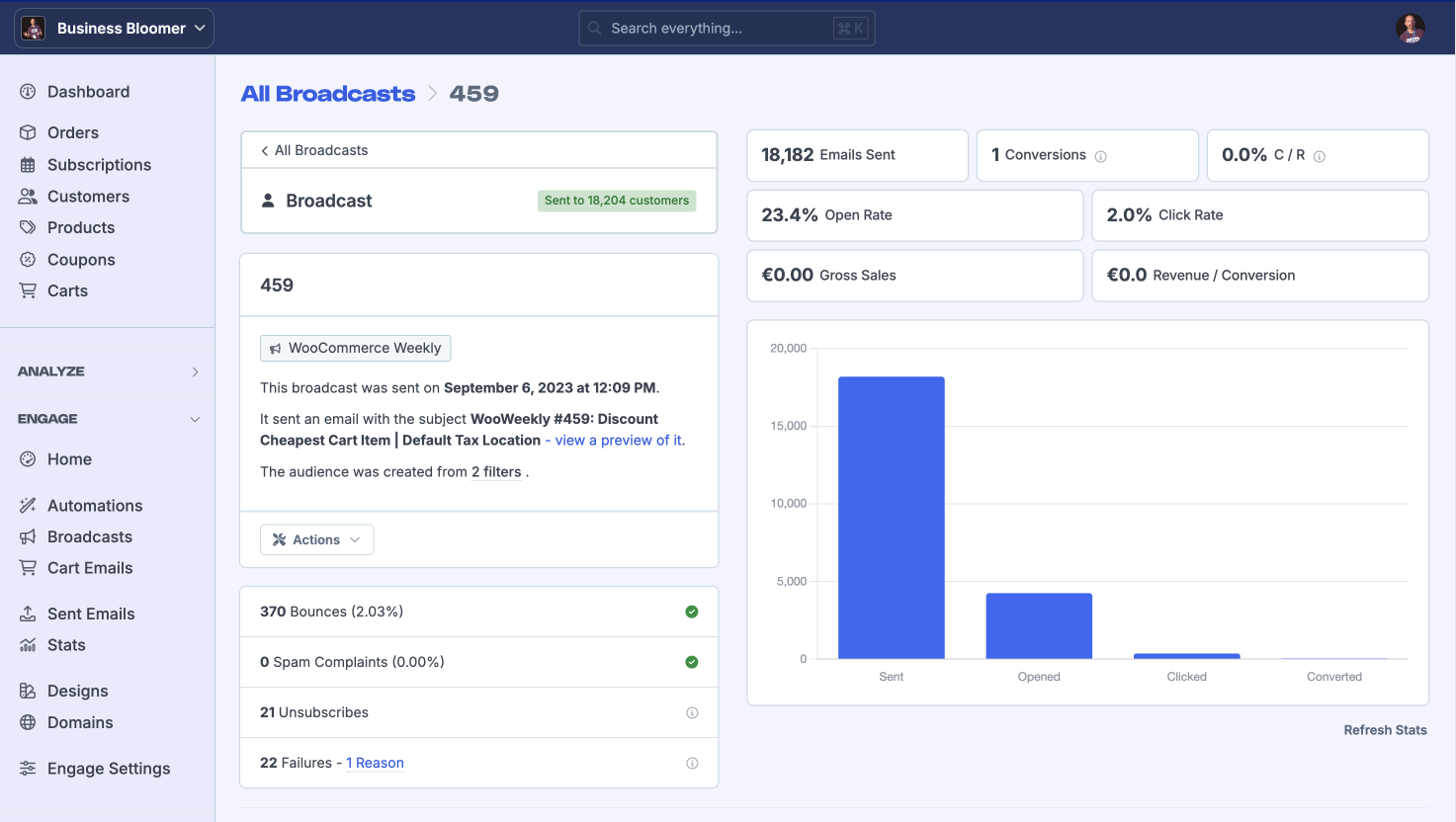Select the Orders icon in the sidebar

pos(28,132)
